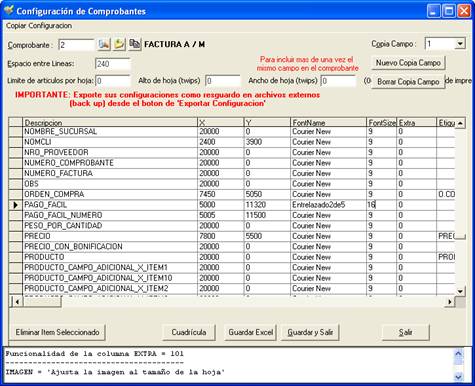Click the Y value 3900 in NOMCLI row
475x386 pixels.
267,142
